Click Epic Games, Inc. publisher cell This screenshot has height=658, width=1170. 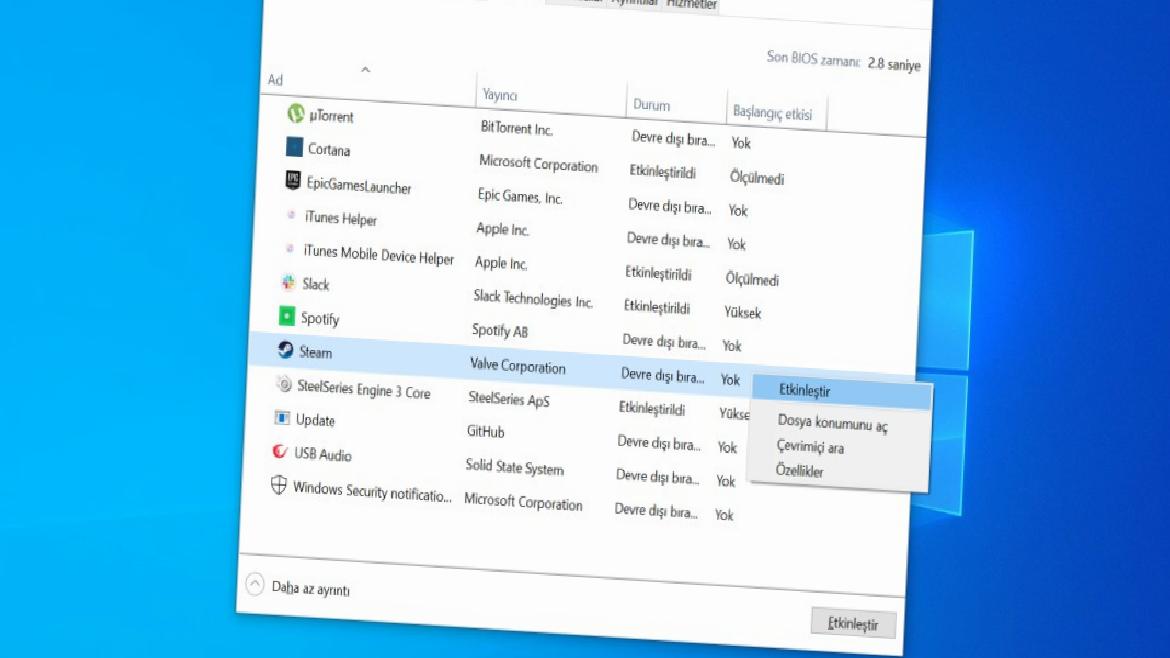(x=520, y=196)
